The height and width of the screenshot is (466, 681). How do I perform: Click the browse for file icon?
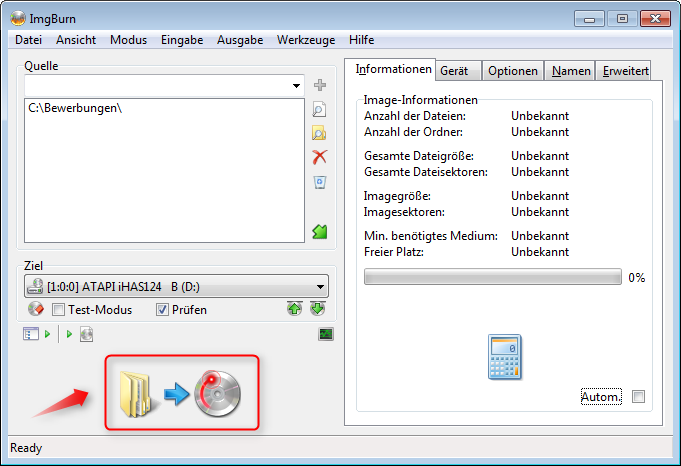coord(320,110)
